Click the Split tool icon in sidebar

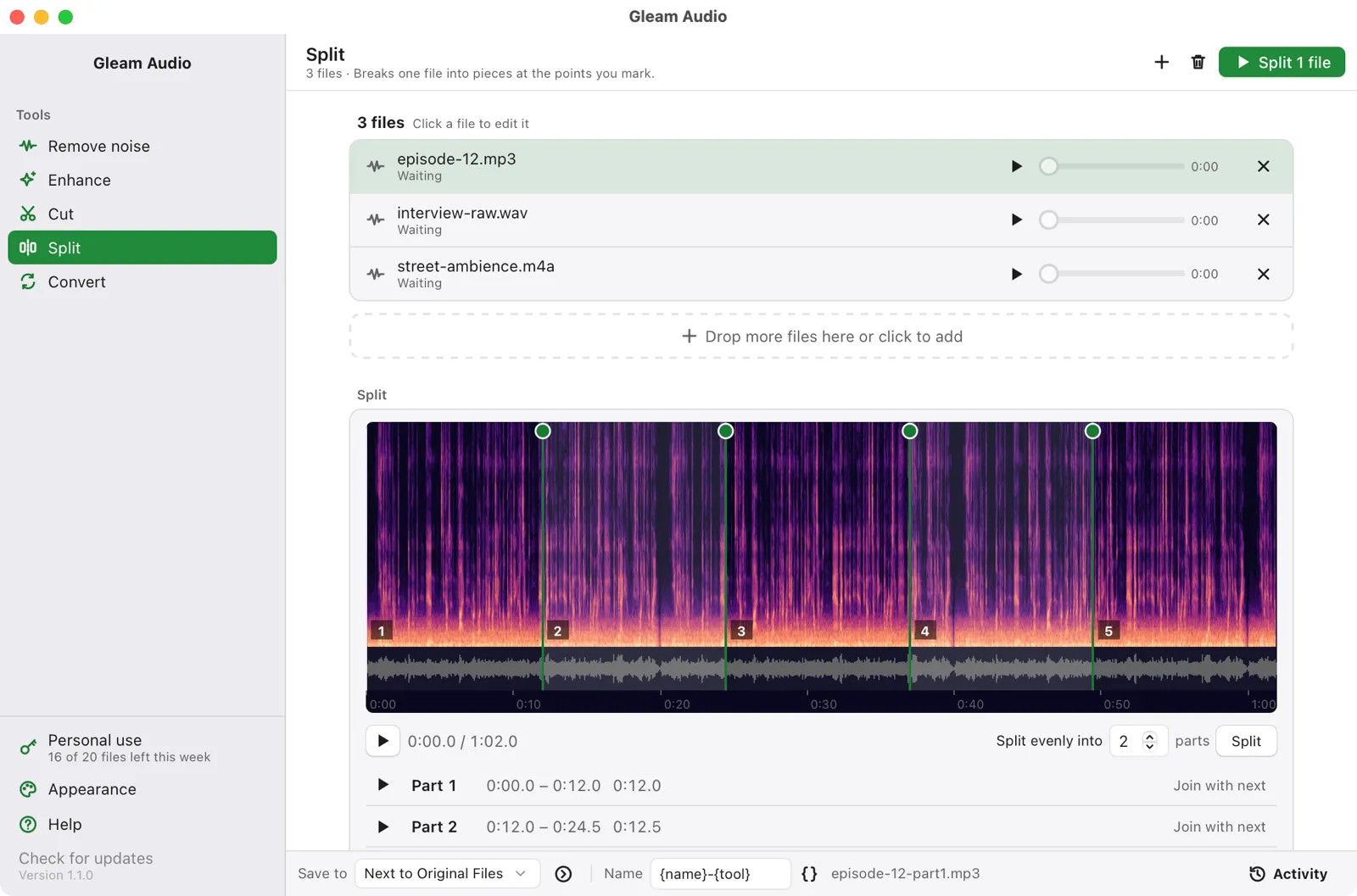pyautogui.click(x=28, y=248)
